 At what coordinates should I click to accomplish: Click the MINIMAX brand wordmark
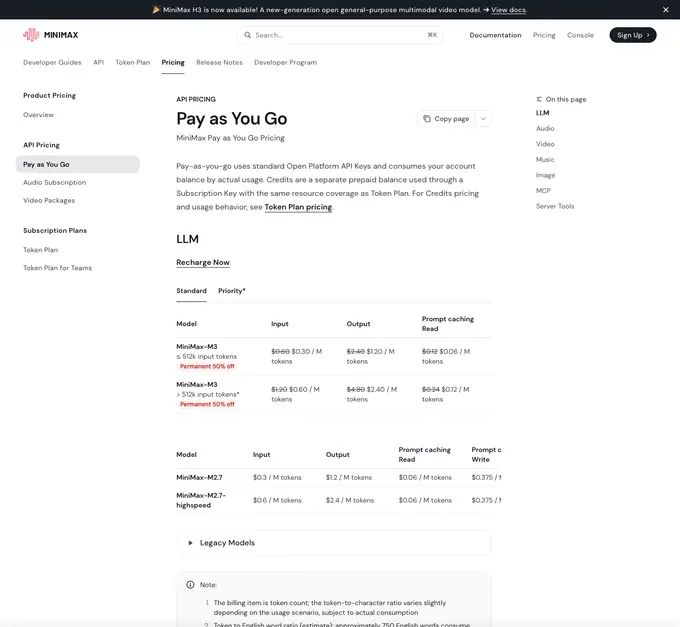61,35
